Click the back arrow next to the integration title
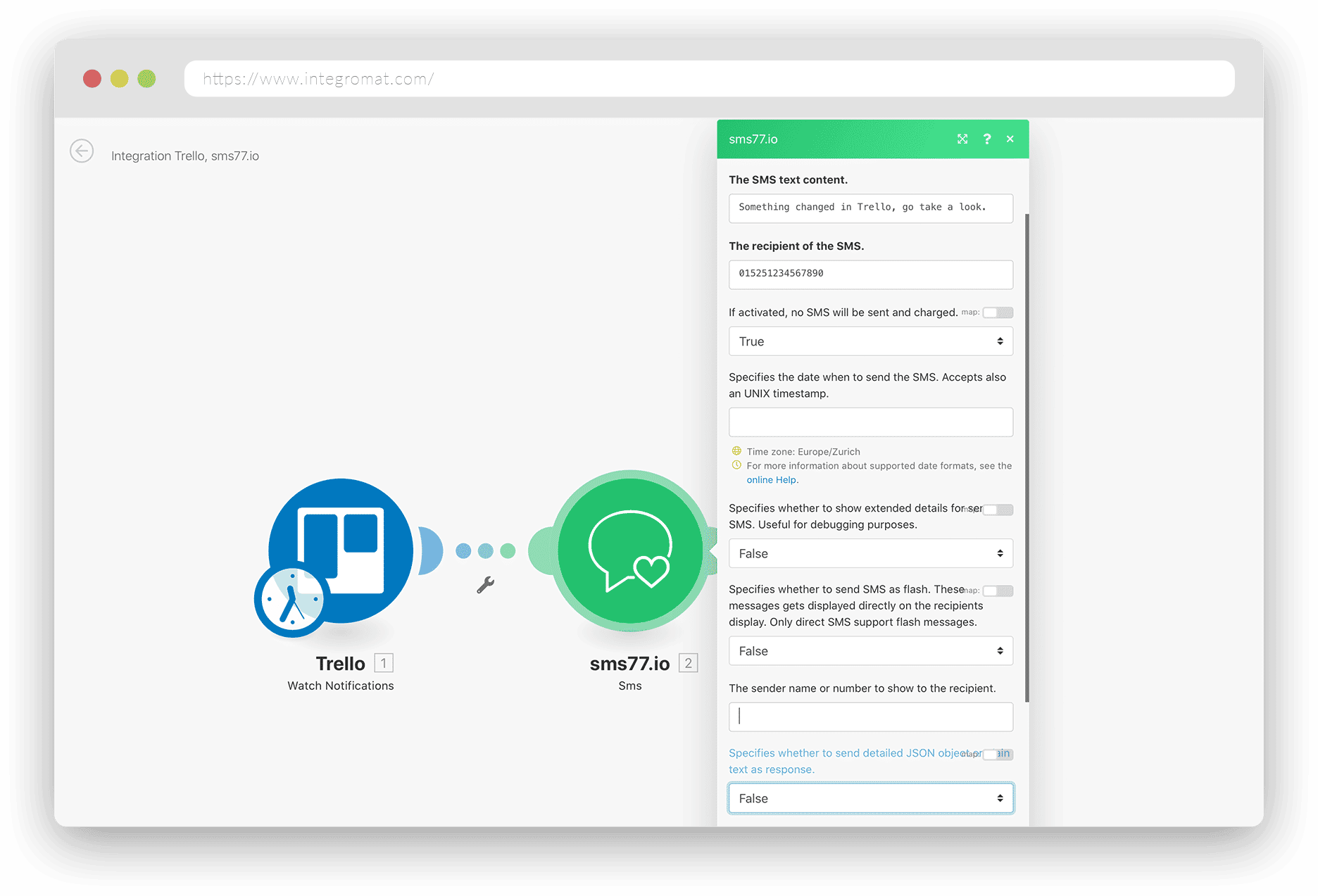This screenshot has width=1318, height=896. tap(81, 151)
